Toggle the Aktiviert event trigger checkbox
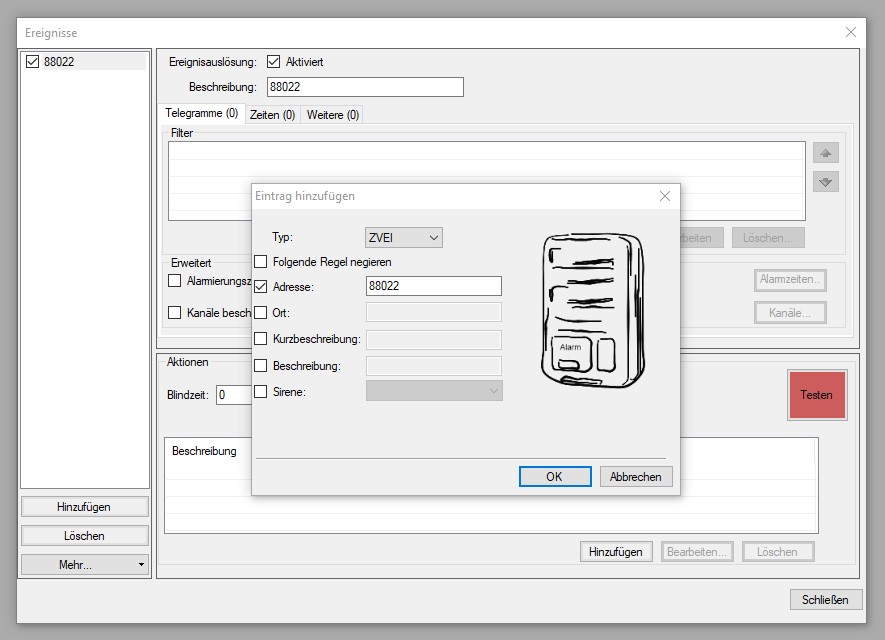 tap(273, 62)
